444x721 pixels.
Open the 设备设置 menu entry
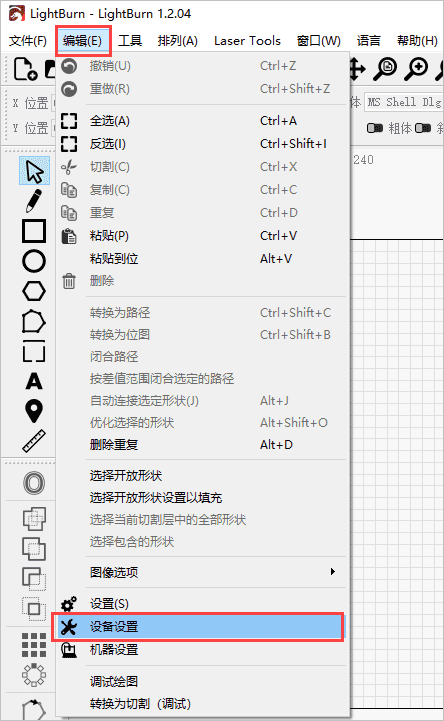(198, 627)
